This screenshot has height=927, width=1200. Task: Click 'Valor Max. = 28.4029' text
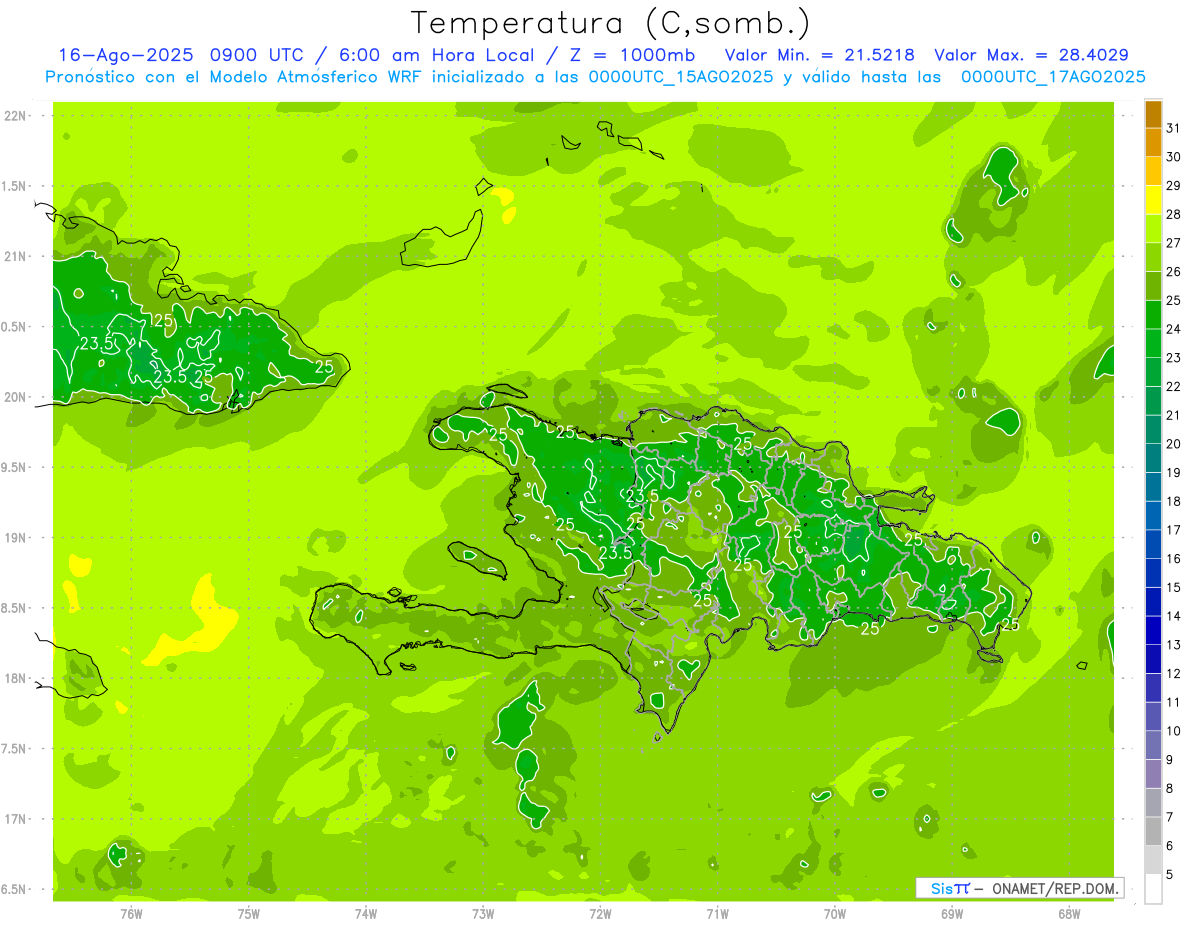coord(1031,56)
